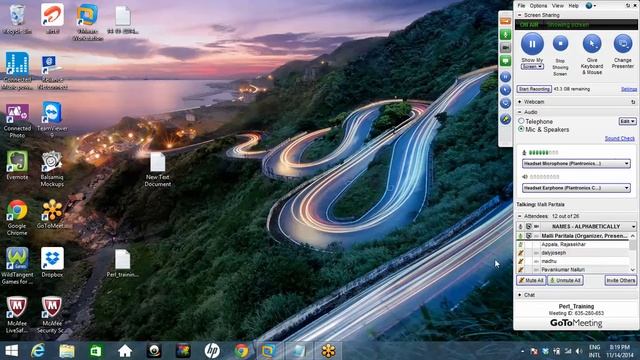Unmute attendee madhu via the mic icon
Screen dimensions: 640x360
[x=520, y=261]
